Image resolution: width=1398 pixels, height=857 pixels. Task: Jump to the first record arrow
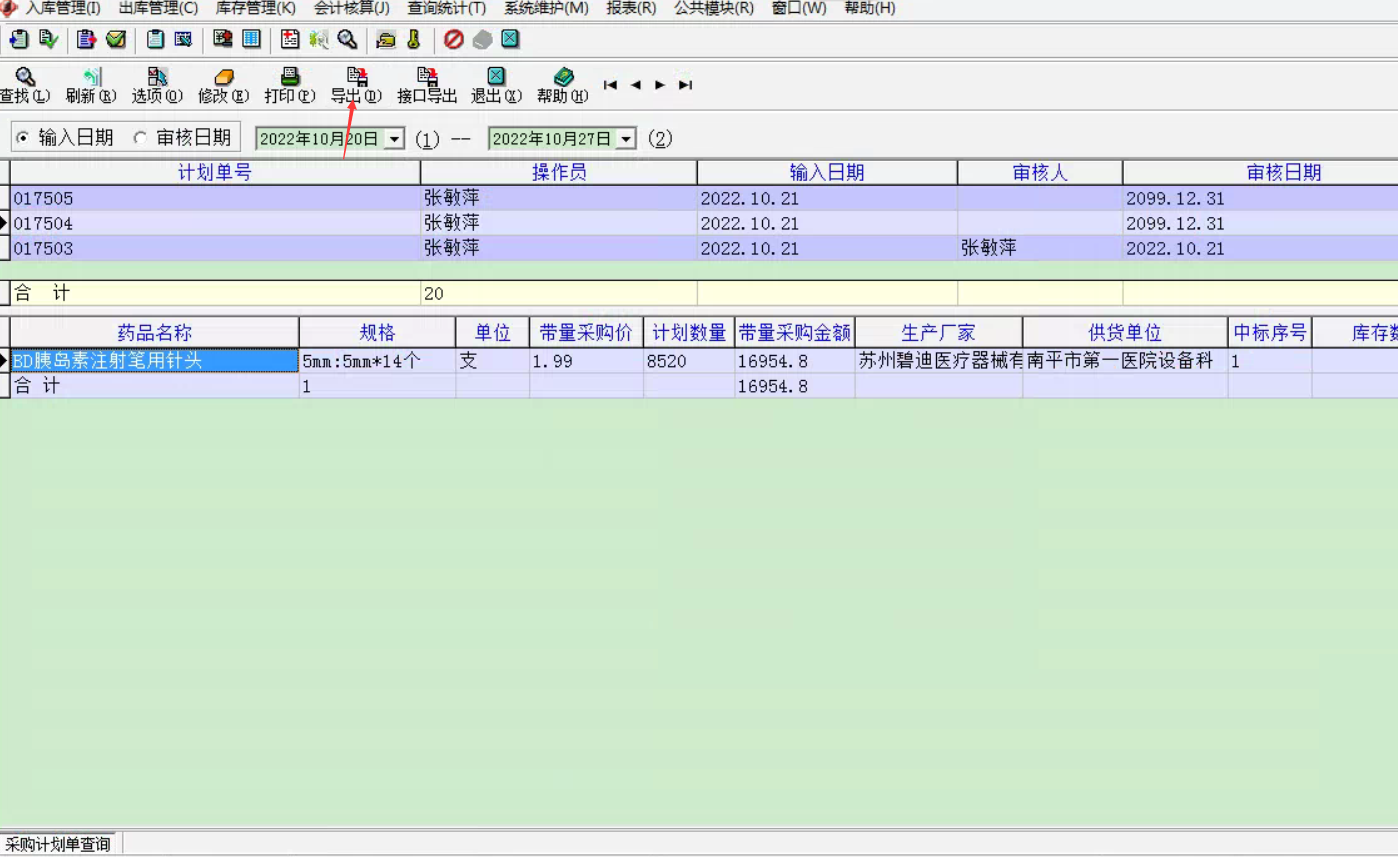(610, 85)
